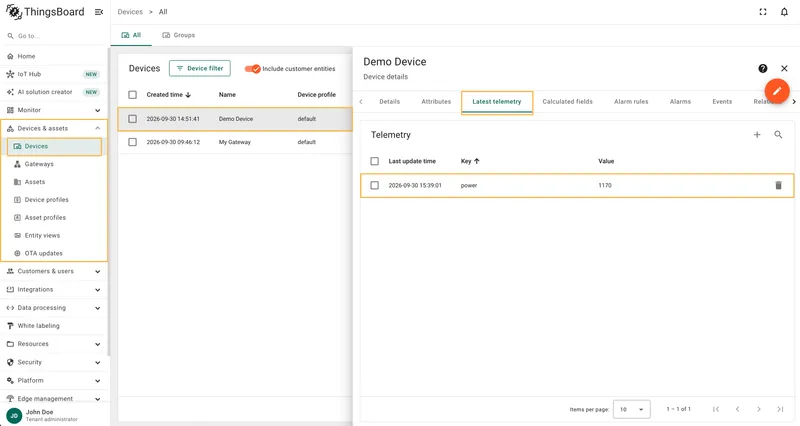Toggle fullscreen mode icon
This screenshot has height=426, width=800.
coord(763,12)
